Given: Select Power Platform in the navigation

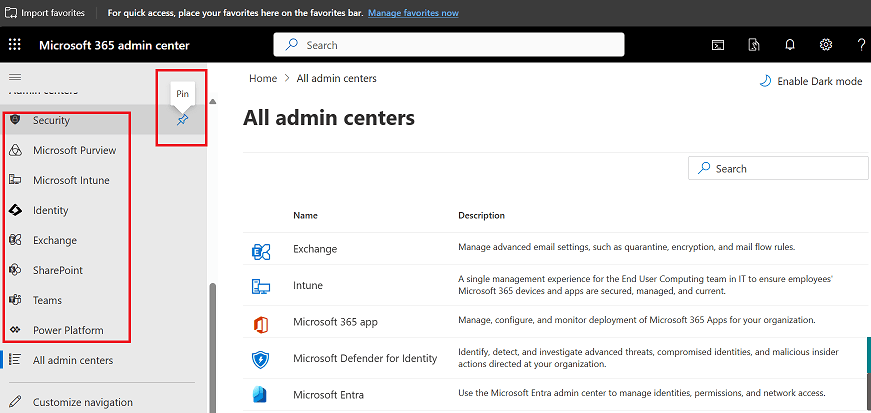Looking at the screenshot, I should pyautogui.click(x=68, y=330).
